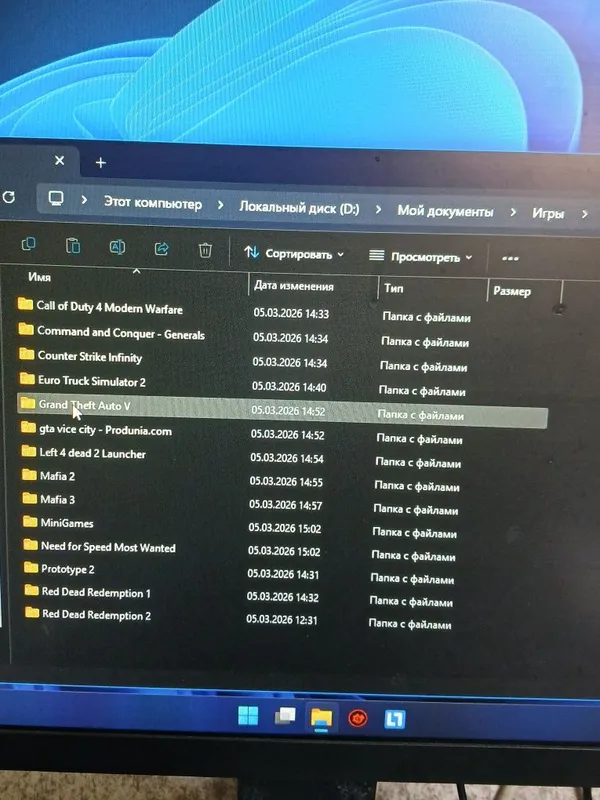Open the red round app in the taskbar

358,719
